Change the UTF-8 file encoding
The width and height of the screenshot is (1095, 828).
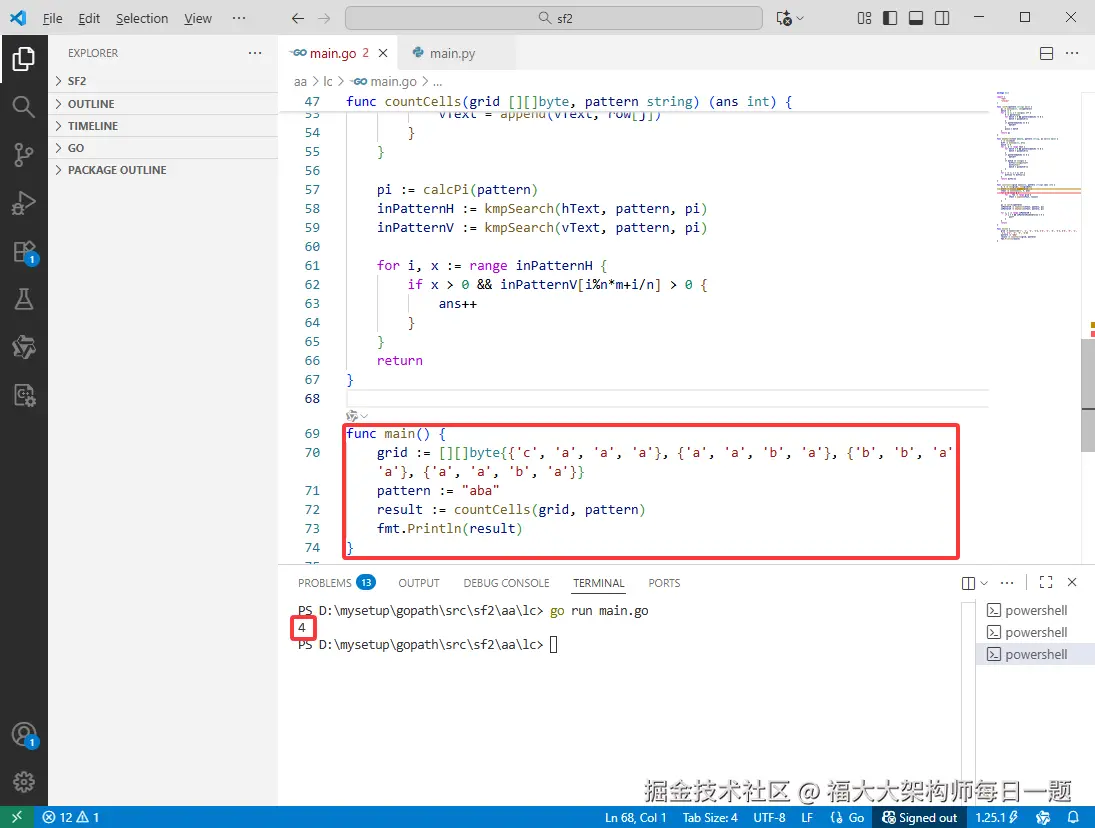tap(770, 817)
